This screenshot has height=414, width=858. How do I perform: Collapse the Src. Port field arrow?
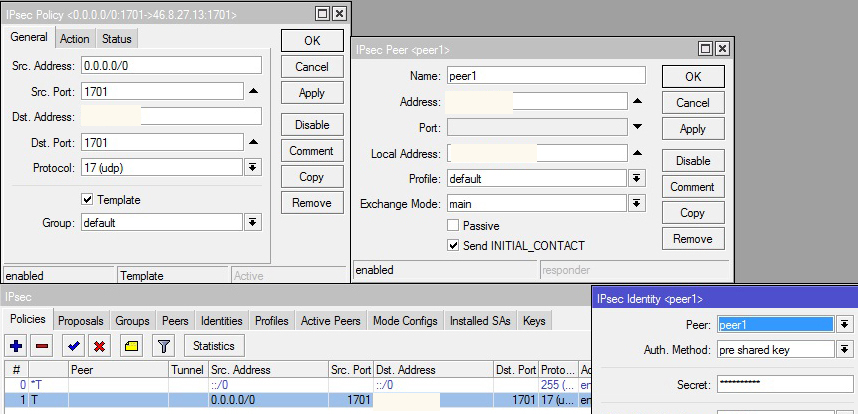(x=253, y=91)
